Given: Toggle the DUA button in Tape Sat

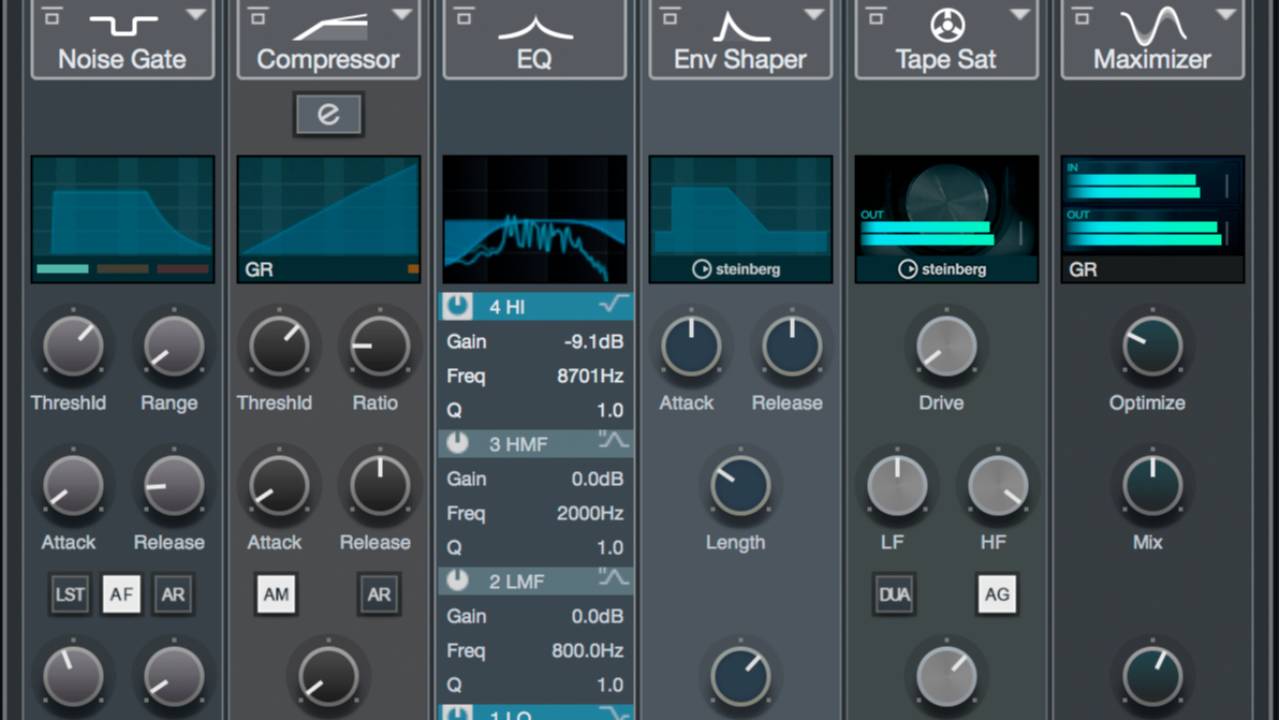Looking at the screenshot, I should [894, 595].
